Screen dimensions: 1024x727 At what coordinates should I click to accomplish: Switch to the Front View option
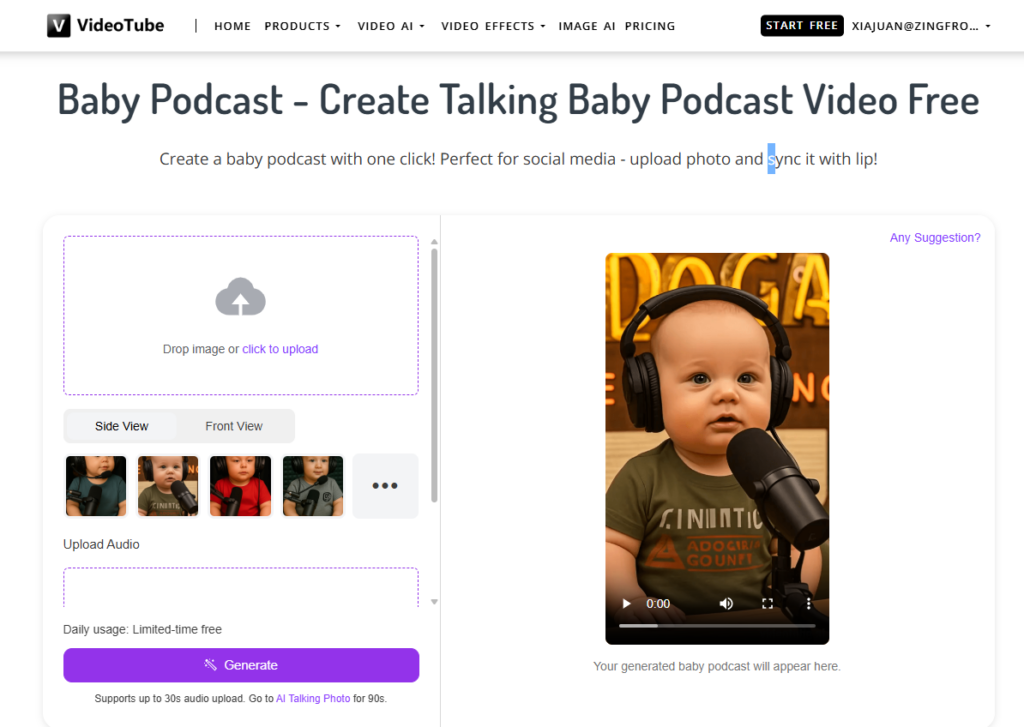pyautogui.click(x=234, y=426)
